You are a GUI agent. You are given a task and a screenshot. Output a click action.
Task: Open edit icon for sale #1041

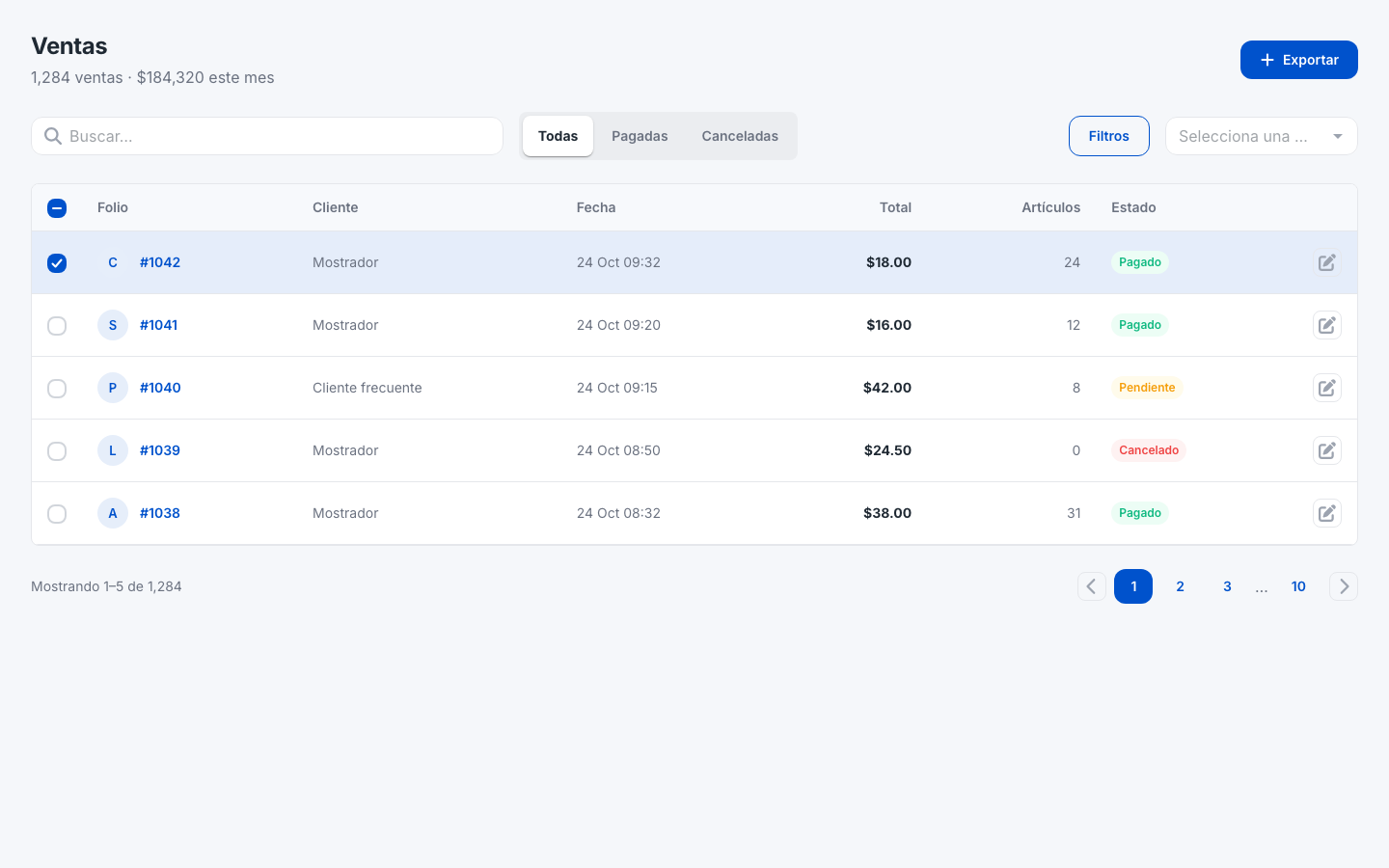(1327, 325)
